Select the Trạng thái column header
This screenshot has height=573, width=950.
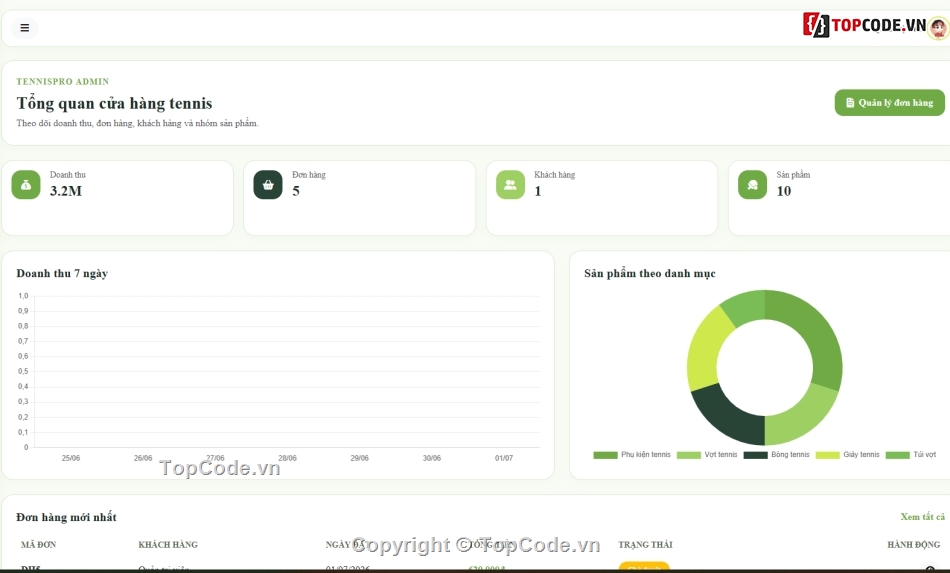(645, 545)
